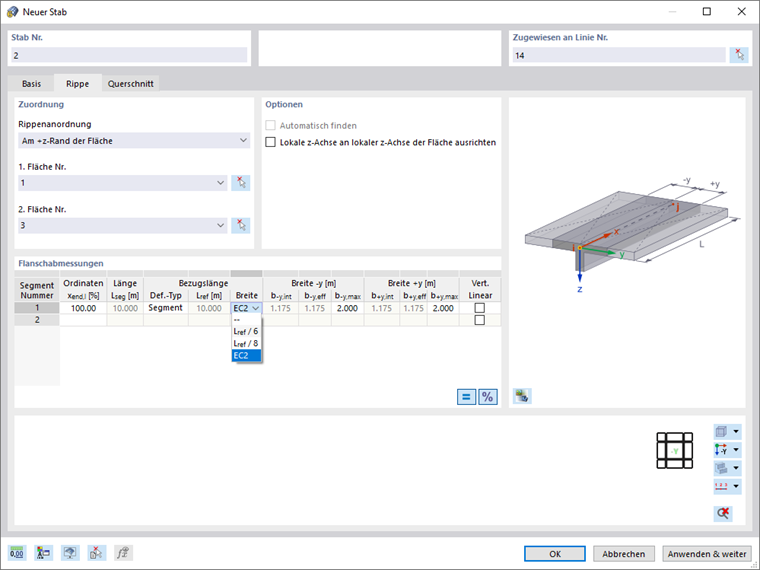Screen dimensions: 760x570
Task: Click the Länge 10.000 cell in row 1
Action: (125, 308)
